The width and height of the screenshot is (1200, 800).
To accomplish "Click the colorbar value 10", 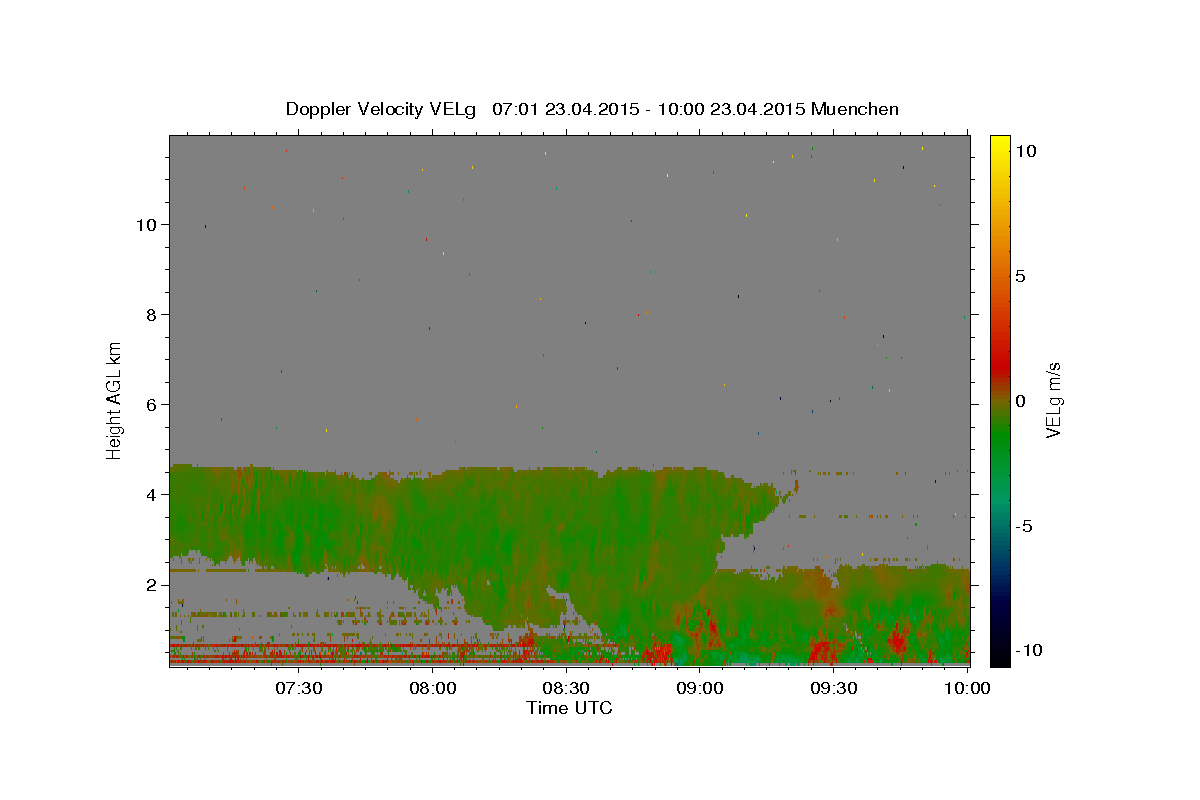I will 1025,151.
